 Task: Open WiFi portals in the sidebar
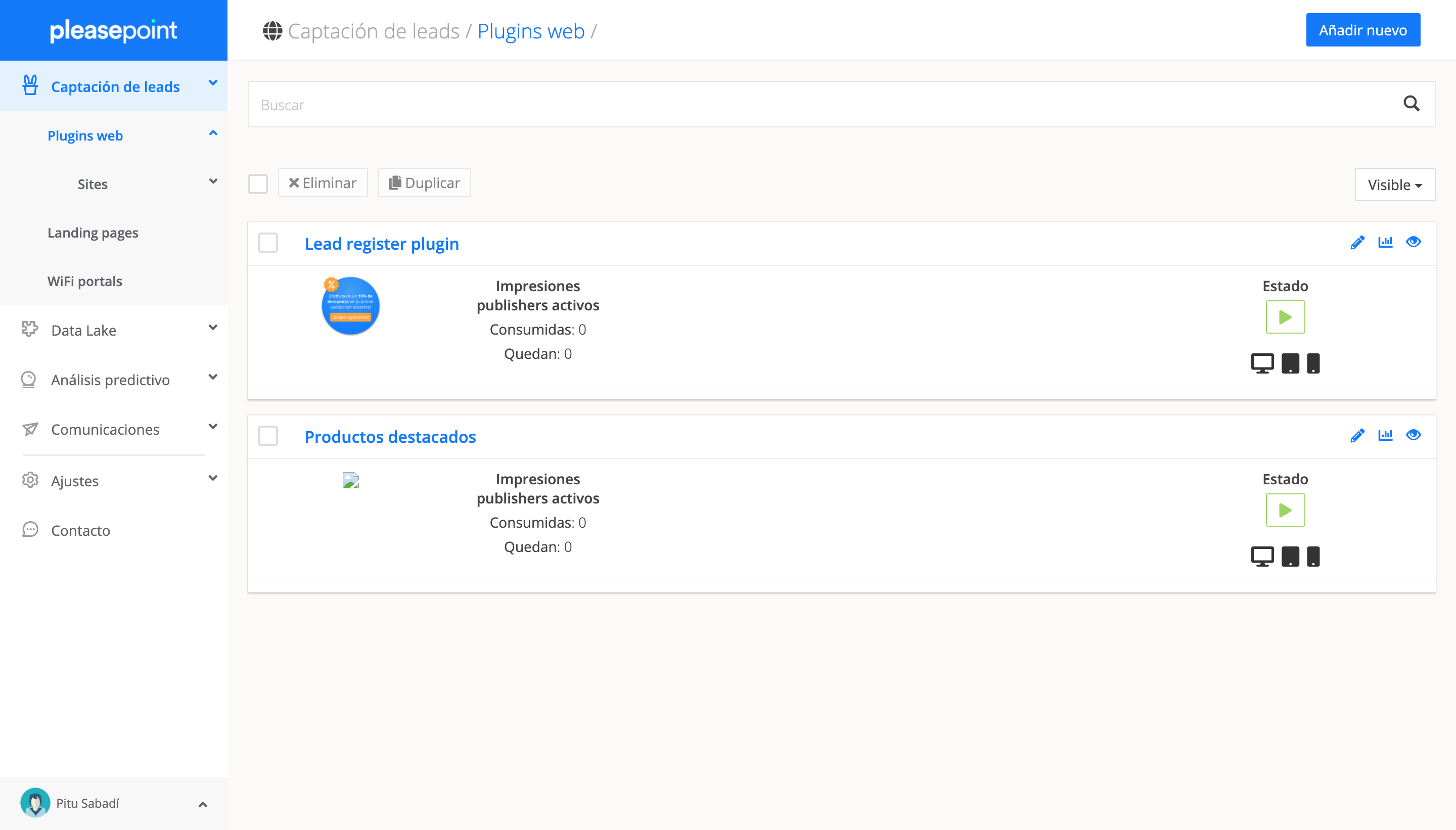(85, 281)
